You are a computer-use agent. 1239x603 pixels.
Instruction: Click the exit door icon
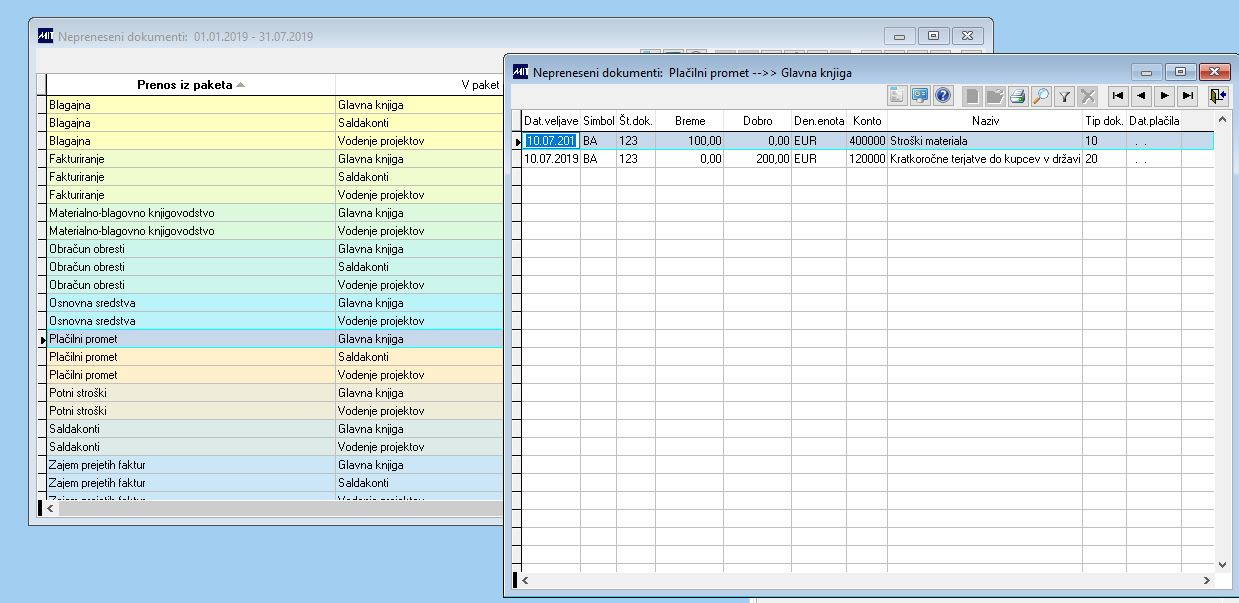tap(1216, 96)
